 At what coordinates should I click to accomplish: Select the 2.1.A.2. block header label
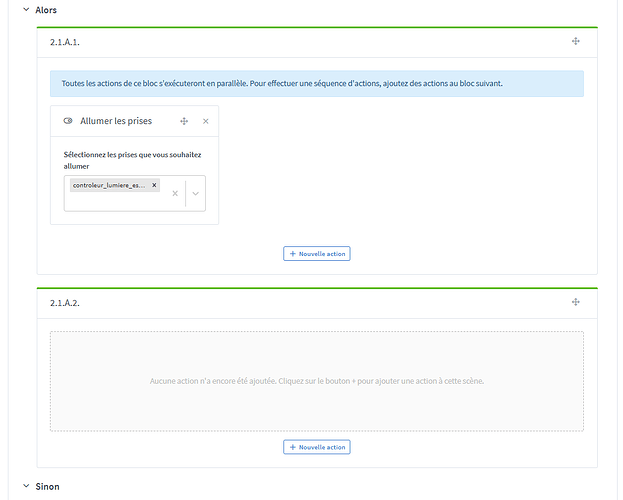65,302
